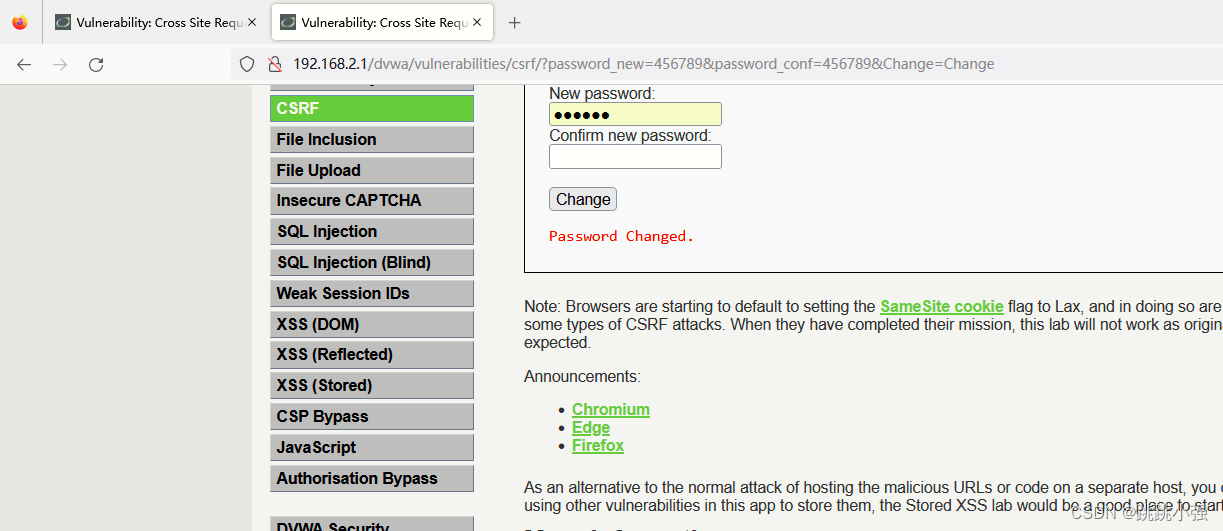Switch to the first Vulnerability tab
This screenshot has width=1223, height=531.
157,22
